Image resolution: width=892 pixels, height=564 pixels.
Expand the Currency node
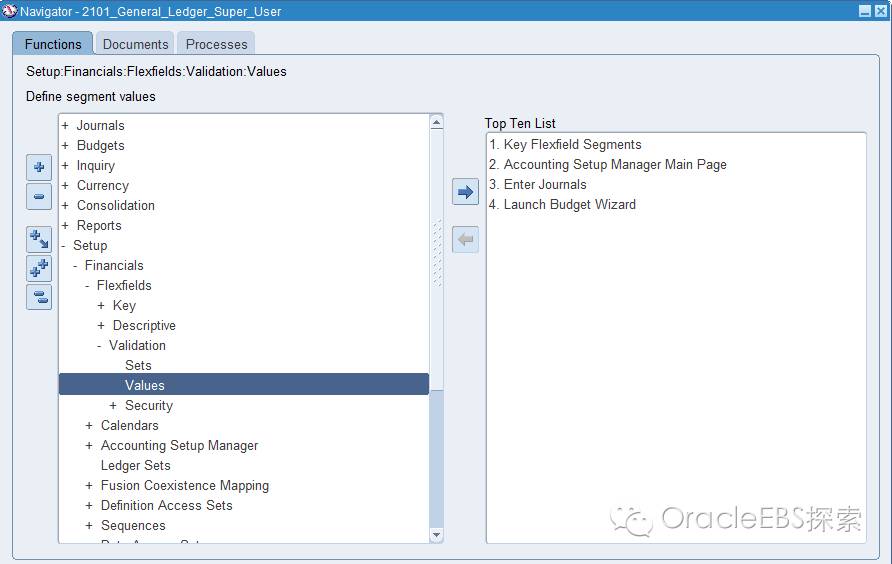tap(65, 186)
